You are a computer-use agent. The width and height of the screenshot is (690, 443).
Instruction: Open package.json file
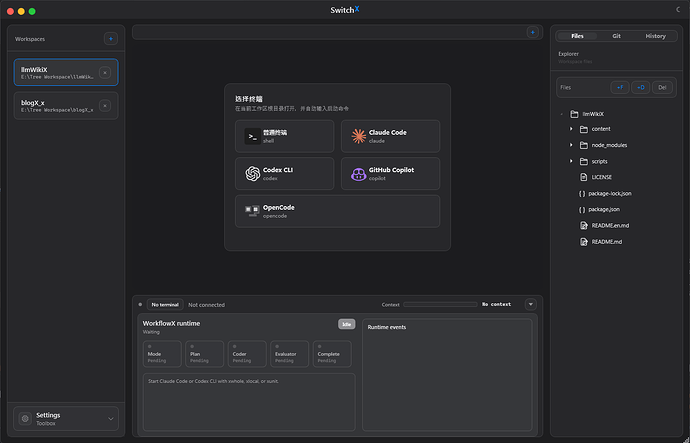click(x=604, y=209)
